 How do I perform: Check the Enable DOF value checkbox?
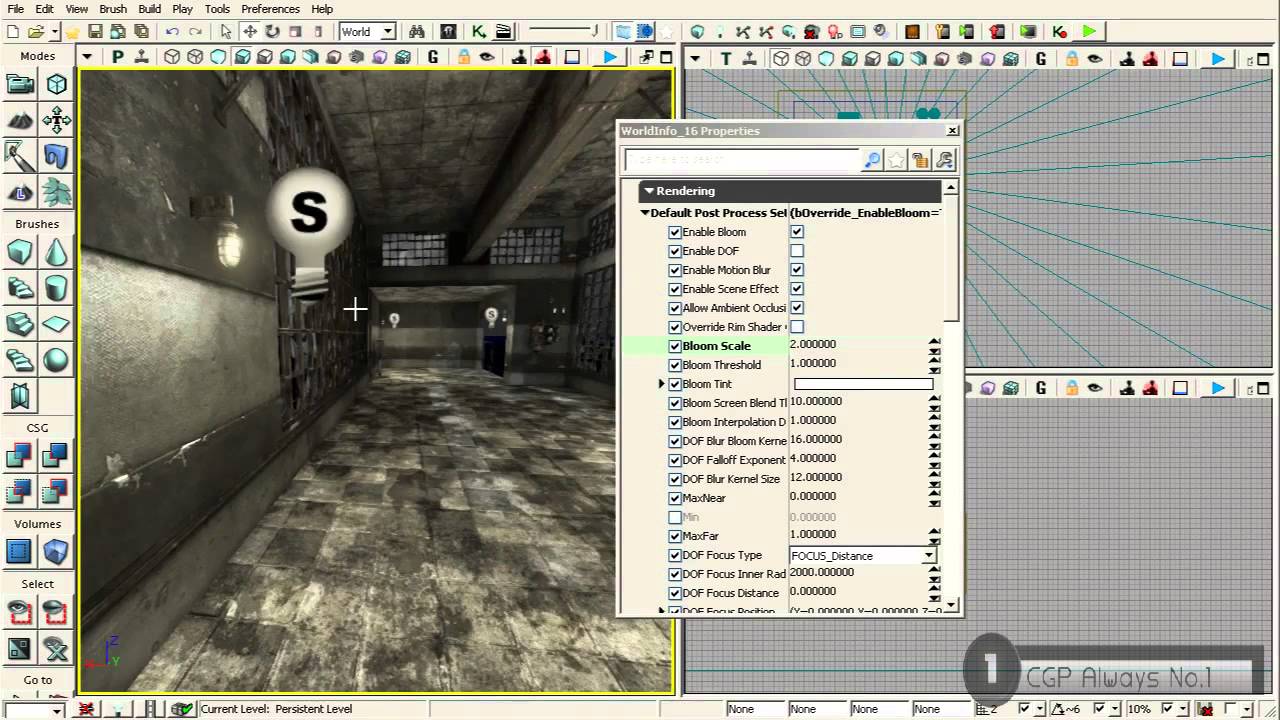pos(797,251)
